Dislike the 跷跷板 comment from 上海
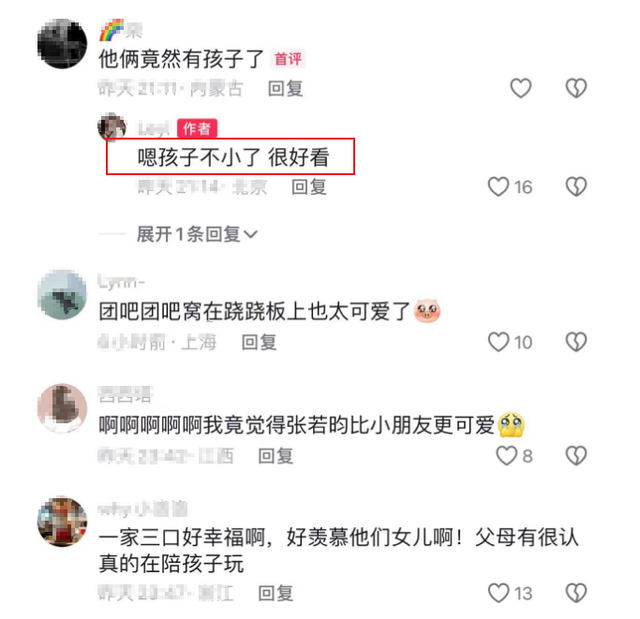 pyautogui.click(x=576, y=342)
